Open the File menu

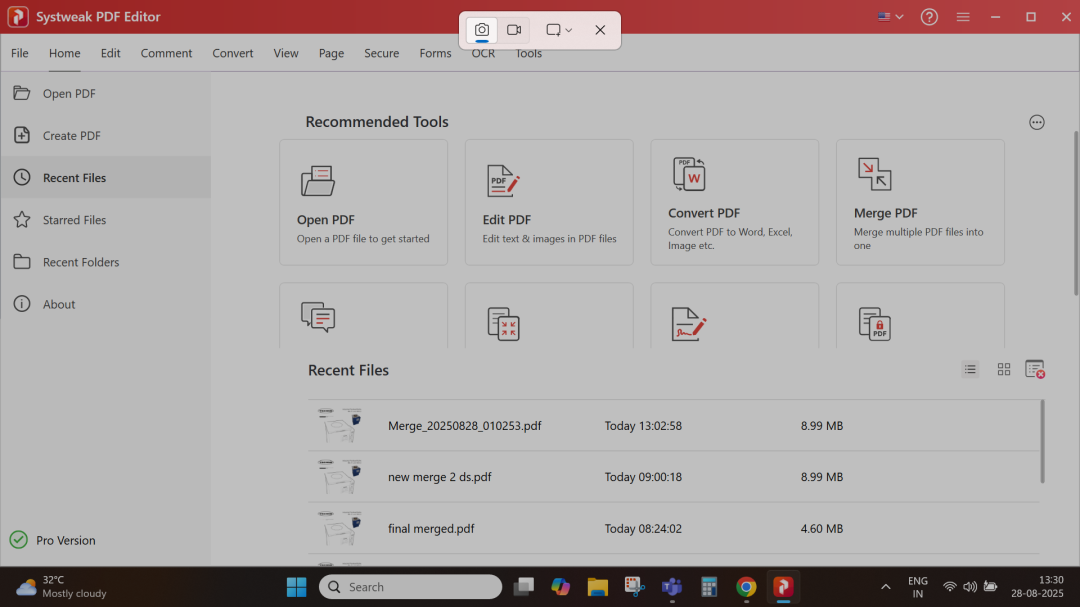point(19,53)
